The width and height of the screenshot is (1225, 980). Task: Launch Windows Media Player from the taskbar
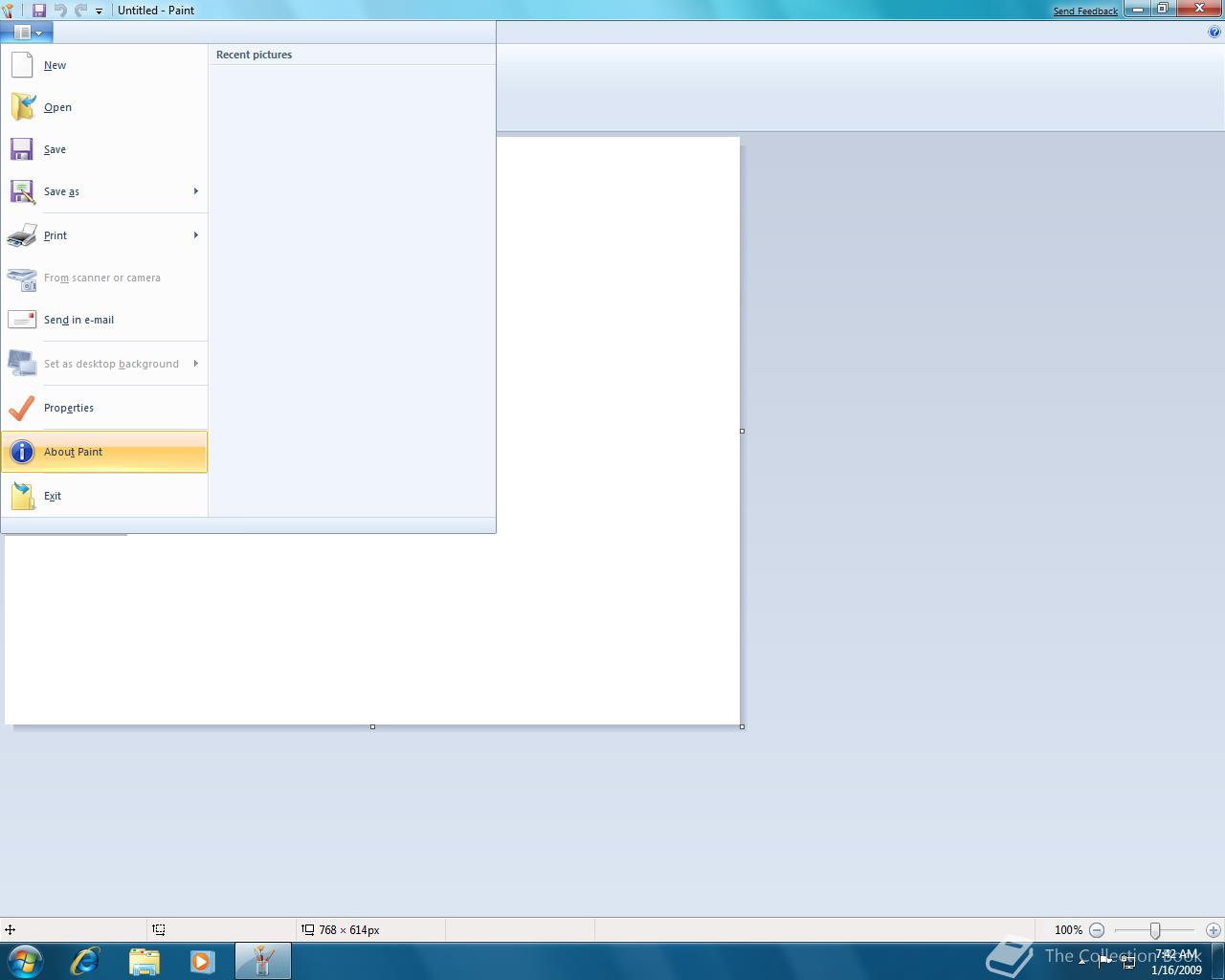202,961
